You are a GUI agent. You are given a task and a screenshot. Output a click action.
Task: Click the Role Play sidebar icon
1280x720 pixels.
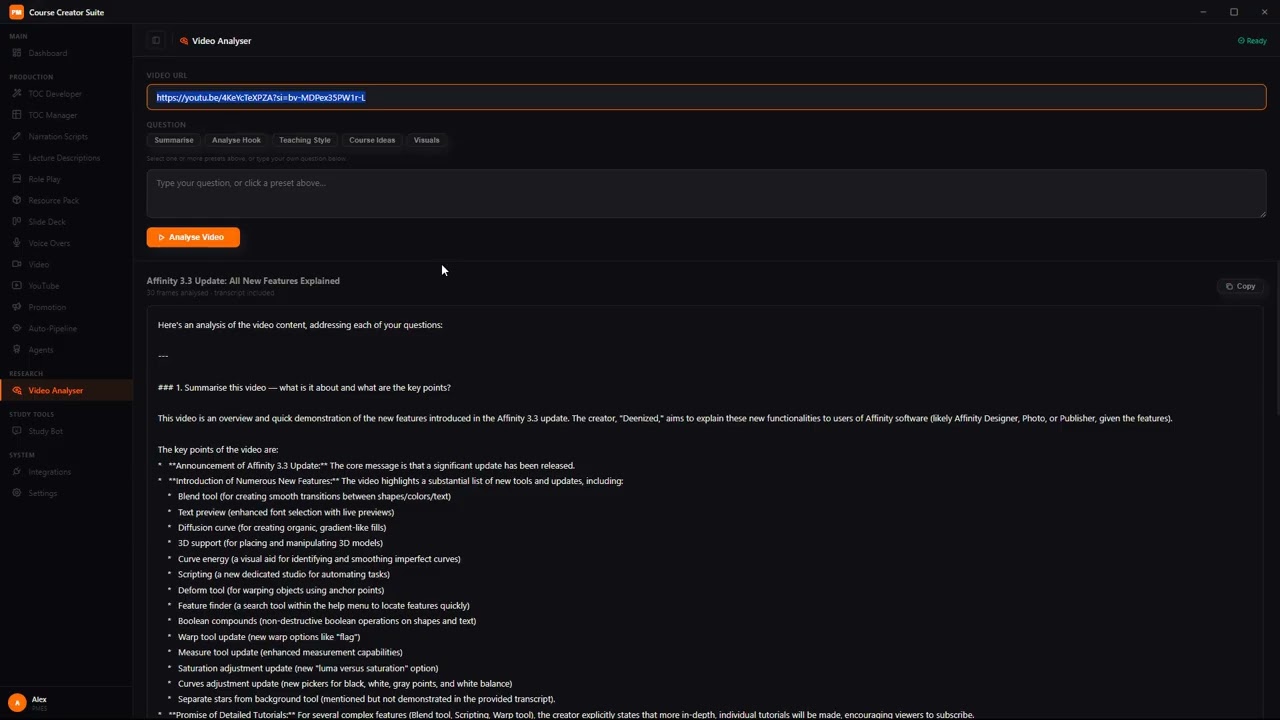click(17, 179)
